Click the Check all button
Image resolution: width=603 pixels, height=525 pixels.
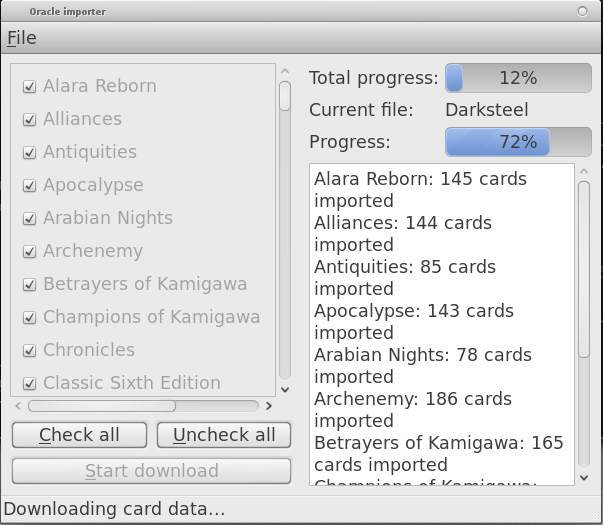click(79, 435)
